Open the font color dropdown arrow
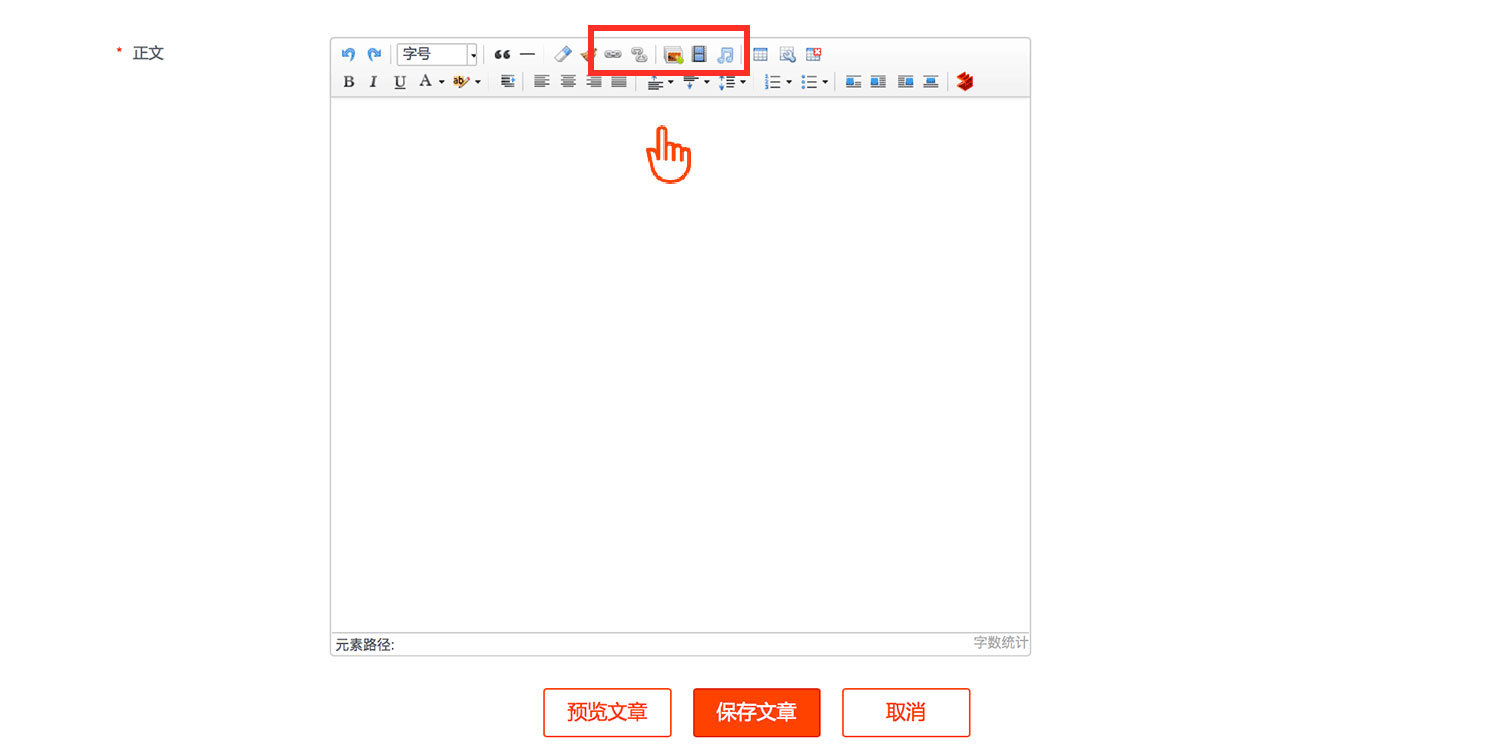Image resolution: width=1500 pixels, height=755 pixels. tap(441, 82)
